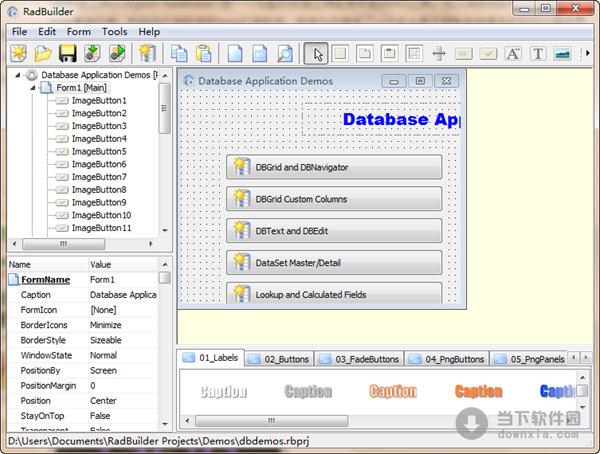Screen dimensions: 600x454
Task: Click the second form page icon in the toolbar
Action: tap(259, 53)
